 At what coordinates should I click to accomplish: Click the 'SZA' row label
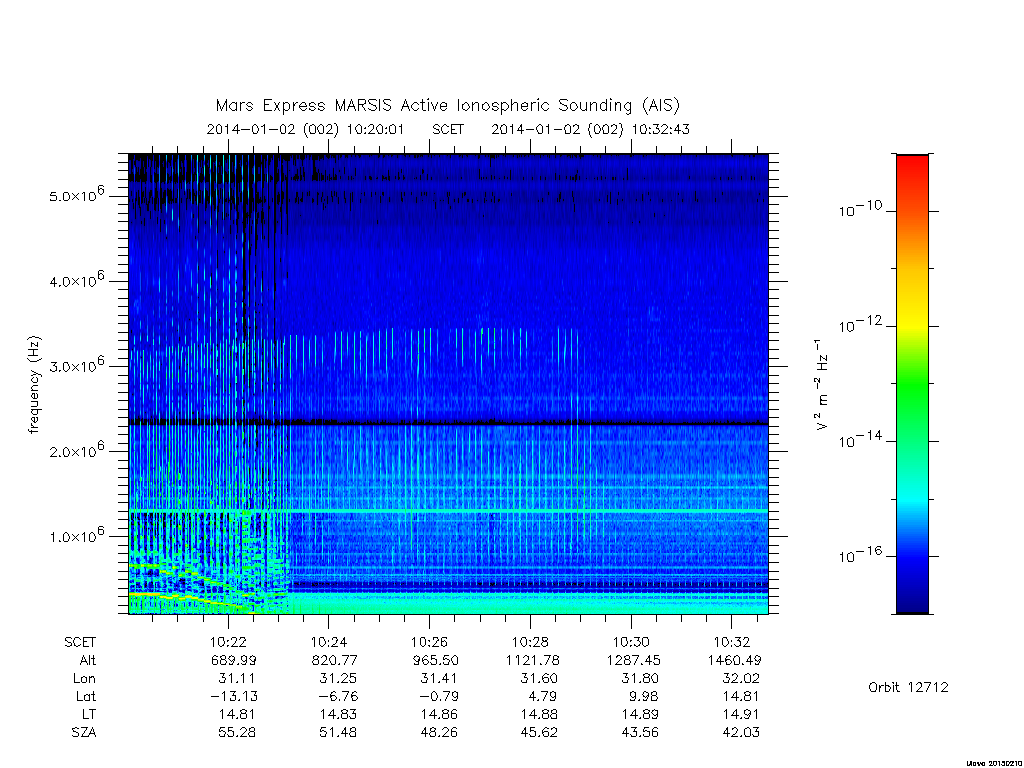(84, 733)
